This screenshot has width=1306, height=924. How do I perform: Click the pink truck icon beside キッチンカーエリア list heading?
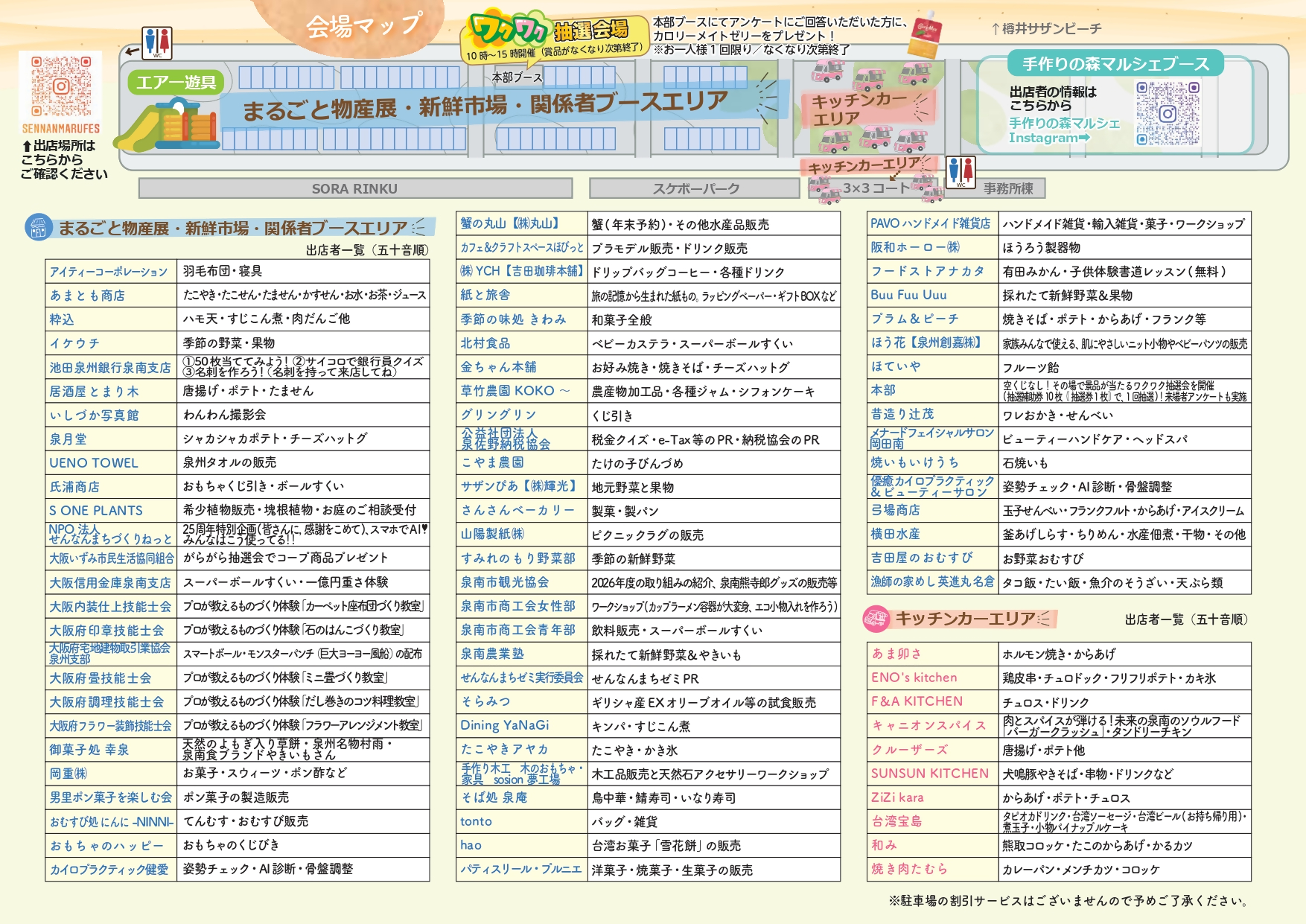tap(877, 619)
